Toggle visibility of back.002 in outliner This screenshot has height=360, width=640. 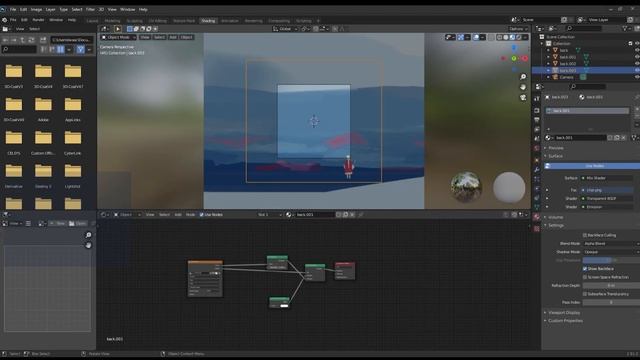(x=637, y=64)
